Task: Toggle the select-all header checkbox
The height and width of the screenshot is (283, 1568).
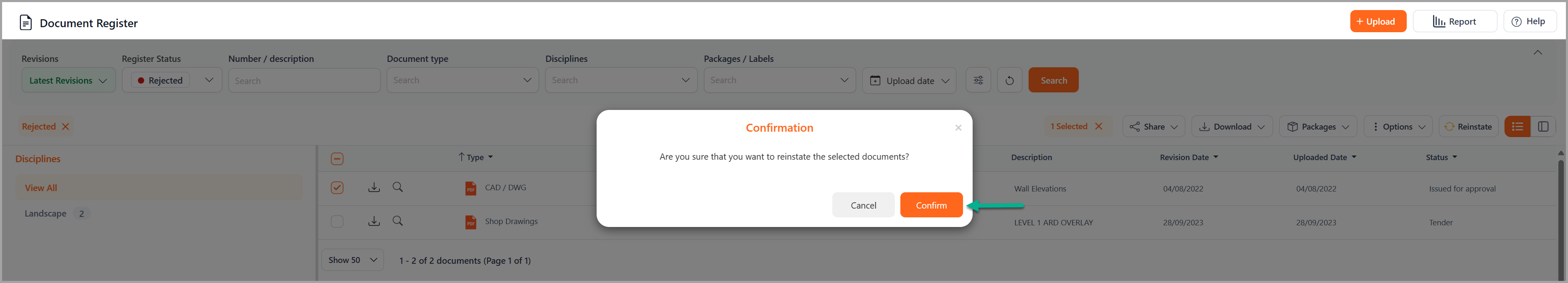Action: click(x=337, y=159)
